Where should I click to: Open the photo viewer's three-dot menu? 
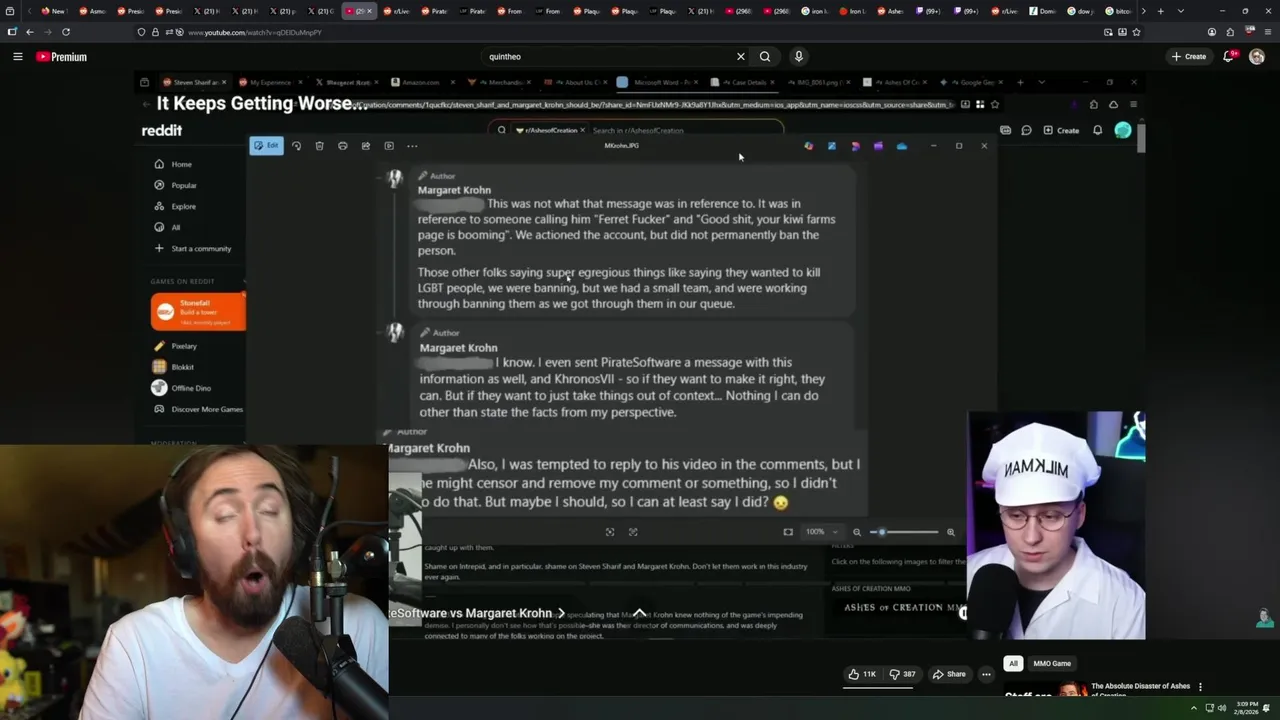click(x=412, y=146)
